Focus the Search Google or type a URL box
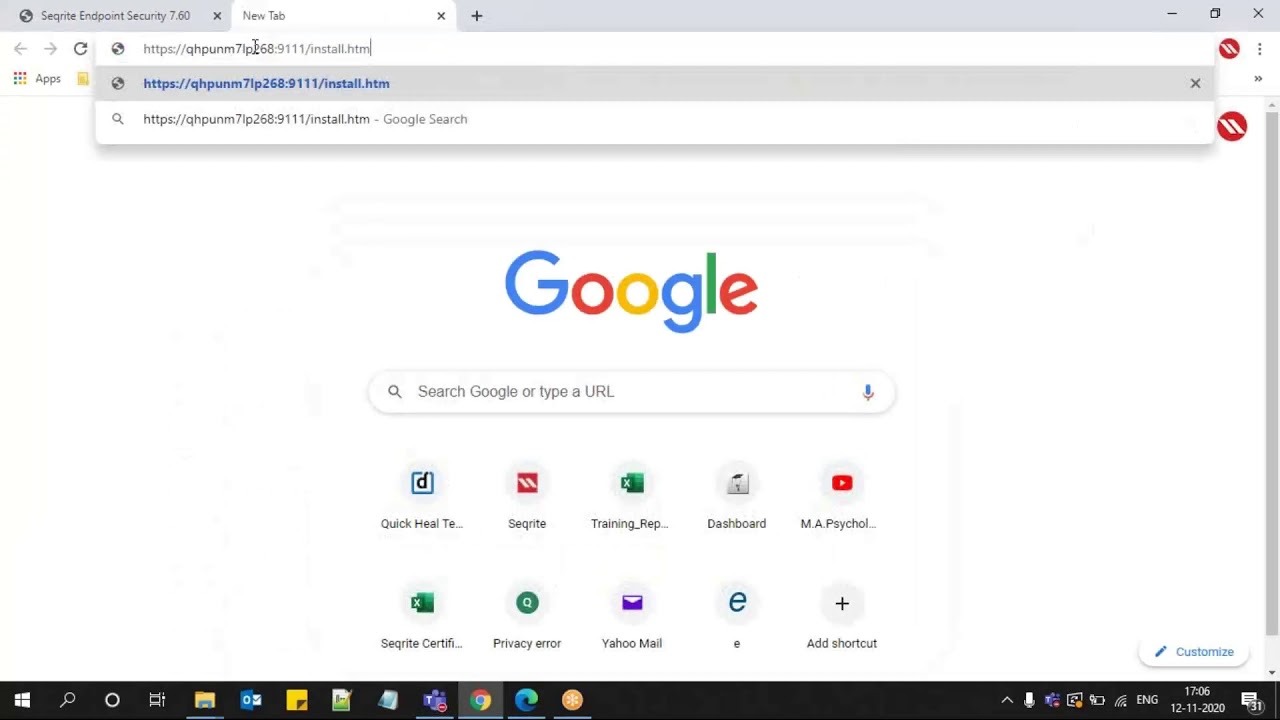This screenshot has width=1280, height=720. point(631,392)
